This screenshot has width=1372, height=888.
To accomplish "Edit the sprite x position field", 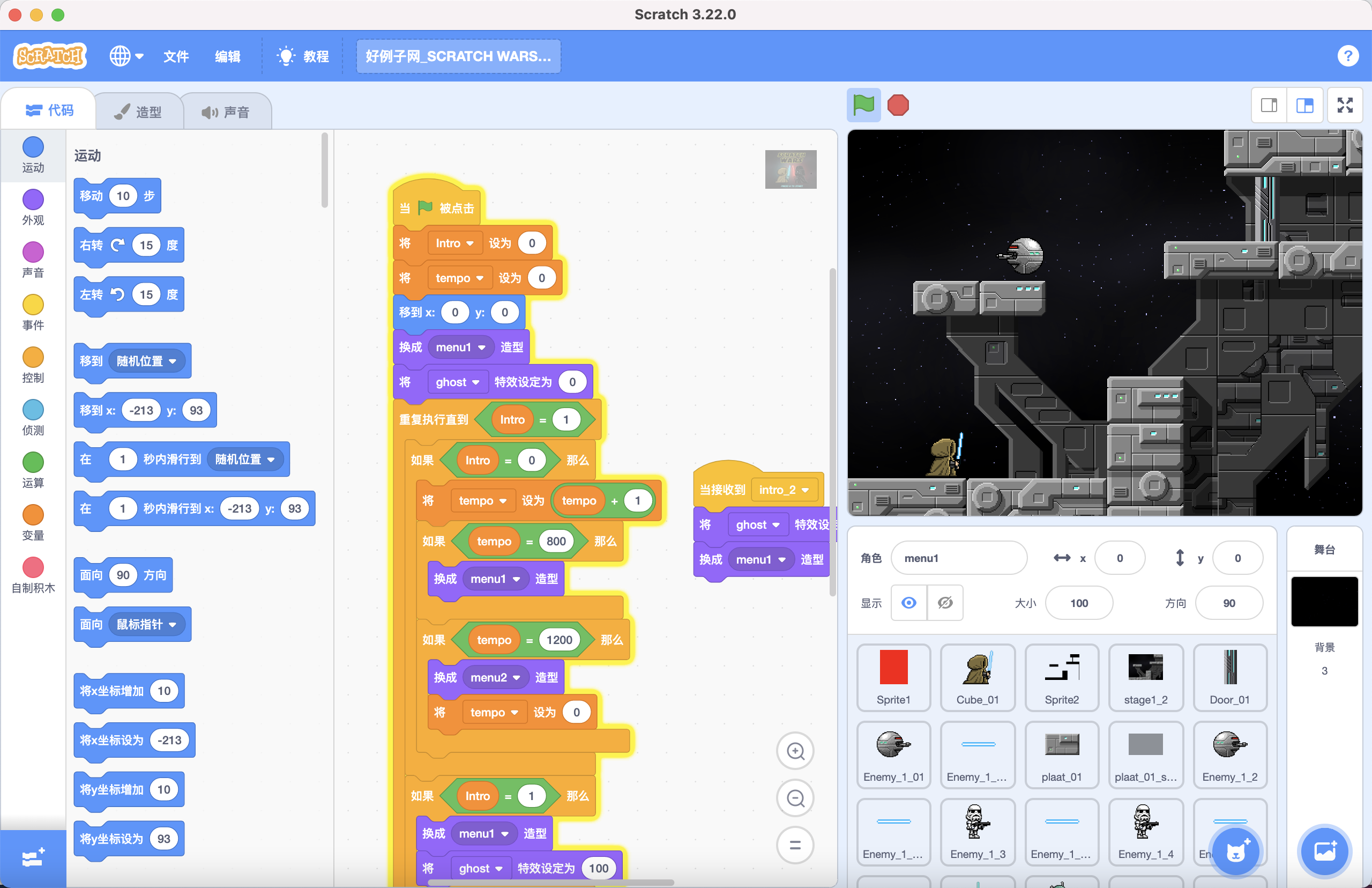I will pyautogui.click(x=1119, y=558).
